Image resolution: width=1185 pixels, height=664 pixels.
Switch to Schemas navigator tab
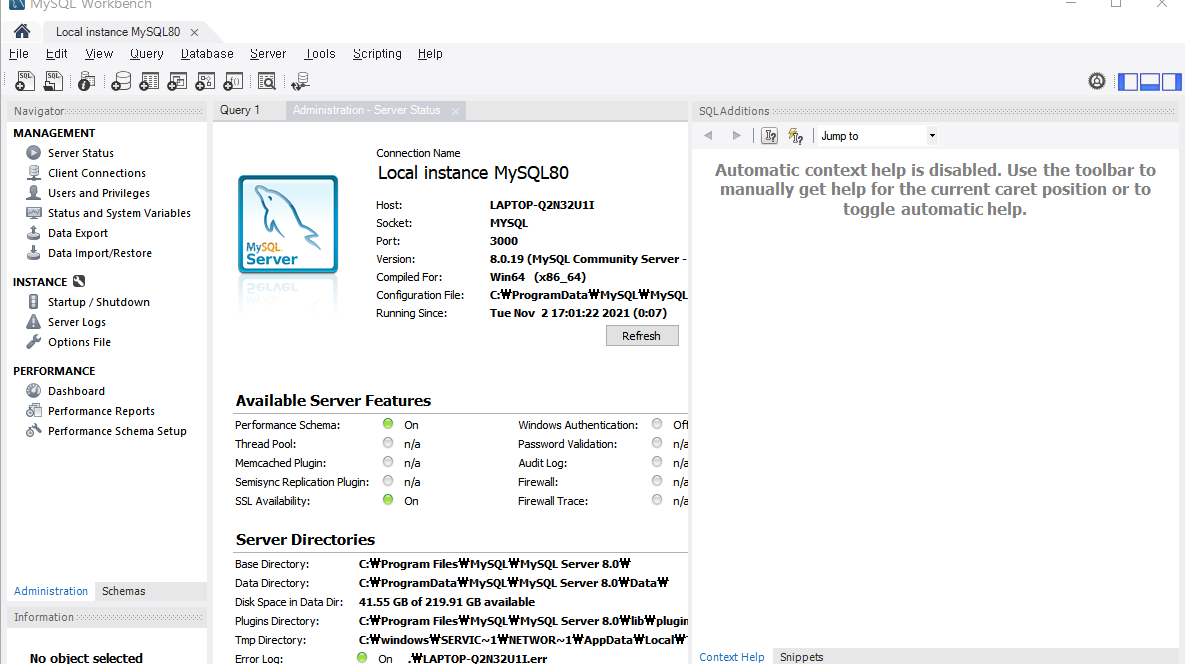tap(123, 591)
